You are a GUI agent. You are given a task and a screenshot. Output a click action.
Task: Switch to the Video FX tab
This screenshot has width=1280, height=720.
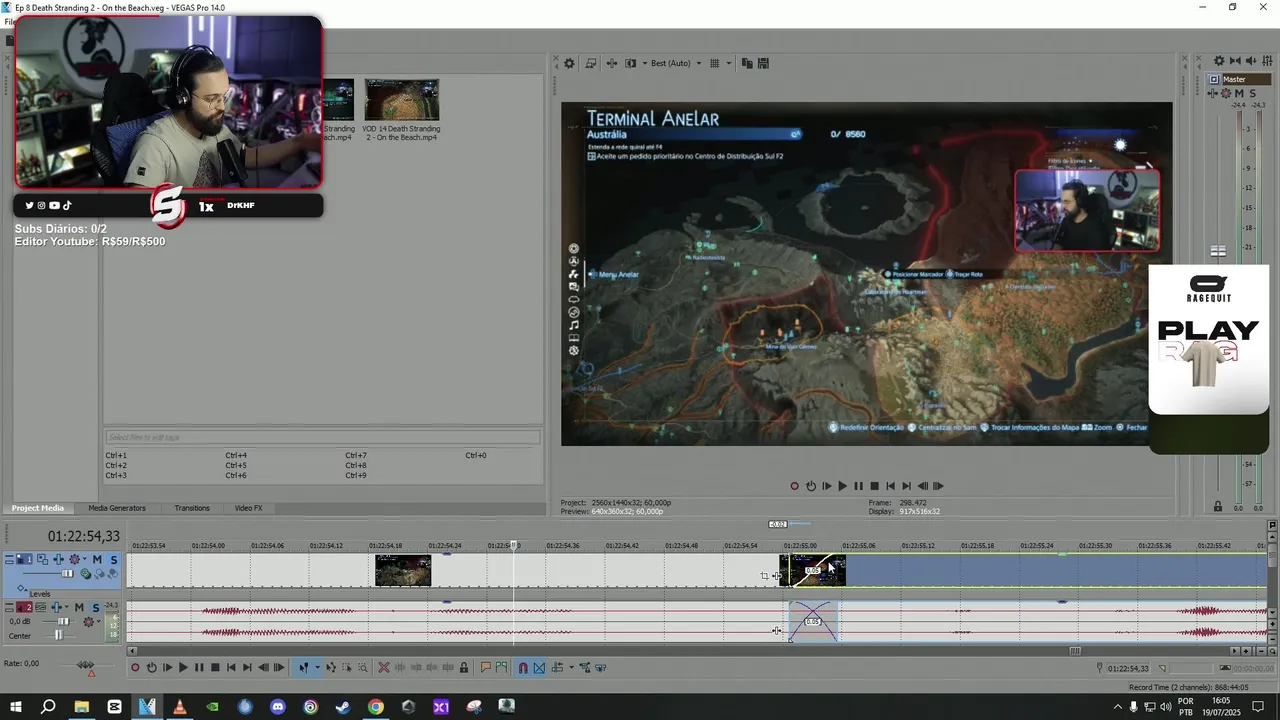click(249, 508)
